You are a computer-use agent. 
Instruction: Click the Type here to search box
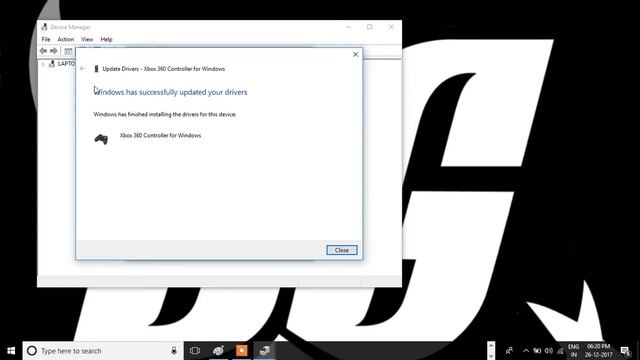(x=103, y=351)
